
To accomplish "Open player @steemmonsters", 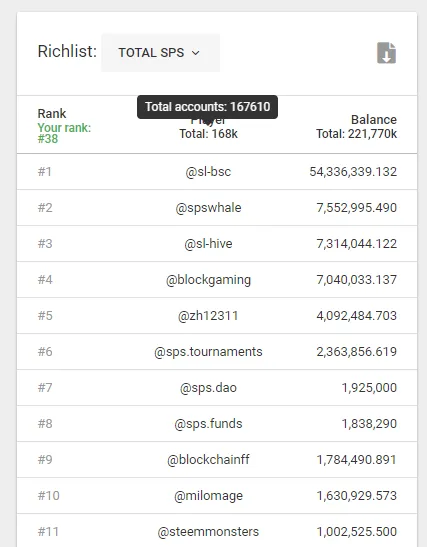I will pos(208,532).
